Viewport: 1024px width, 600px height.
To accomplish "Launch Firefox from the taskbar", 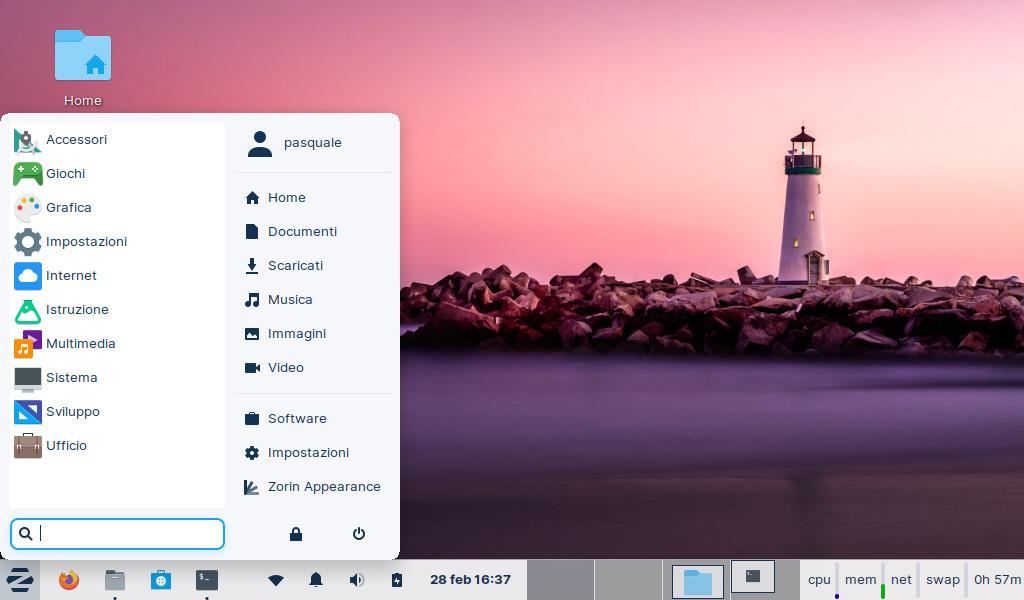I will point(69,580).
